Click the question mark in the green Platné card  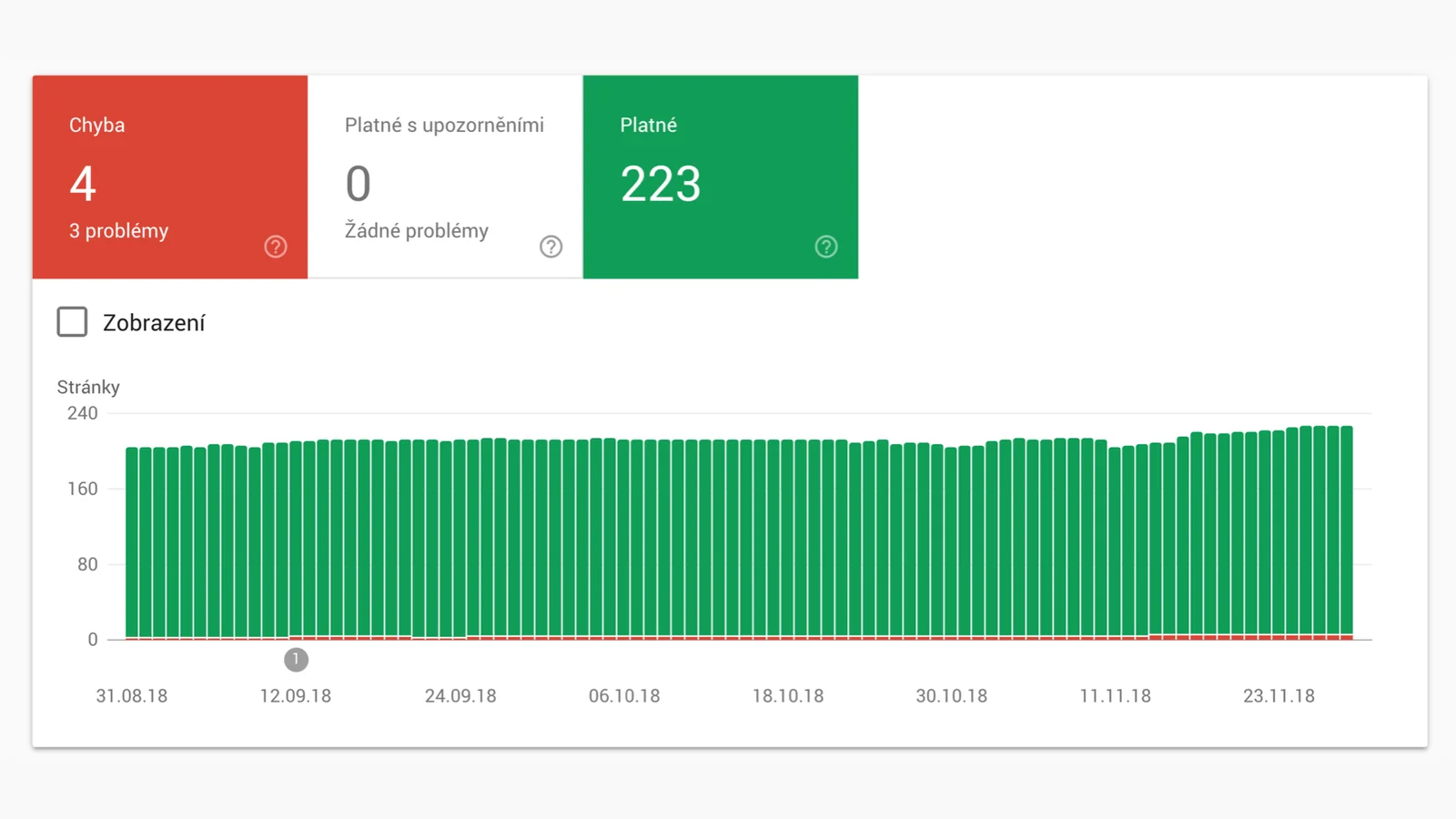click(825, 247)
